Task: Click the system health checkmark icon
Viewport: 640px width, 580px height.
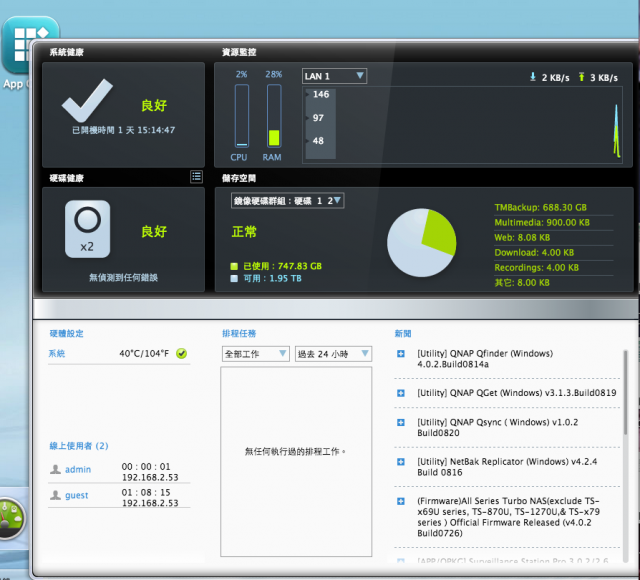Action: [x=87, y=100]
